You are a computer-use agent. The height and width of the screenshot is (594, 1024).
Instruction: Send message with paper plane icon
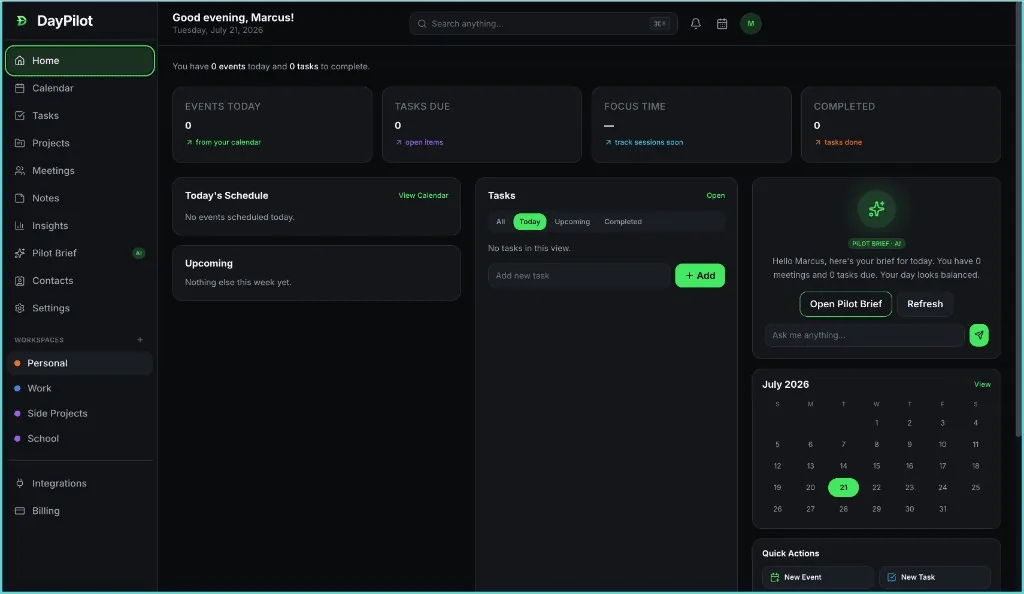[x=978, y=336]
